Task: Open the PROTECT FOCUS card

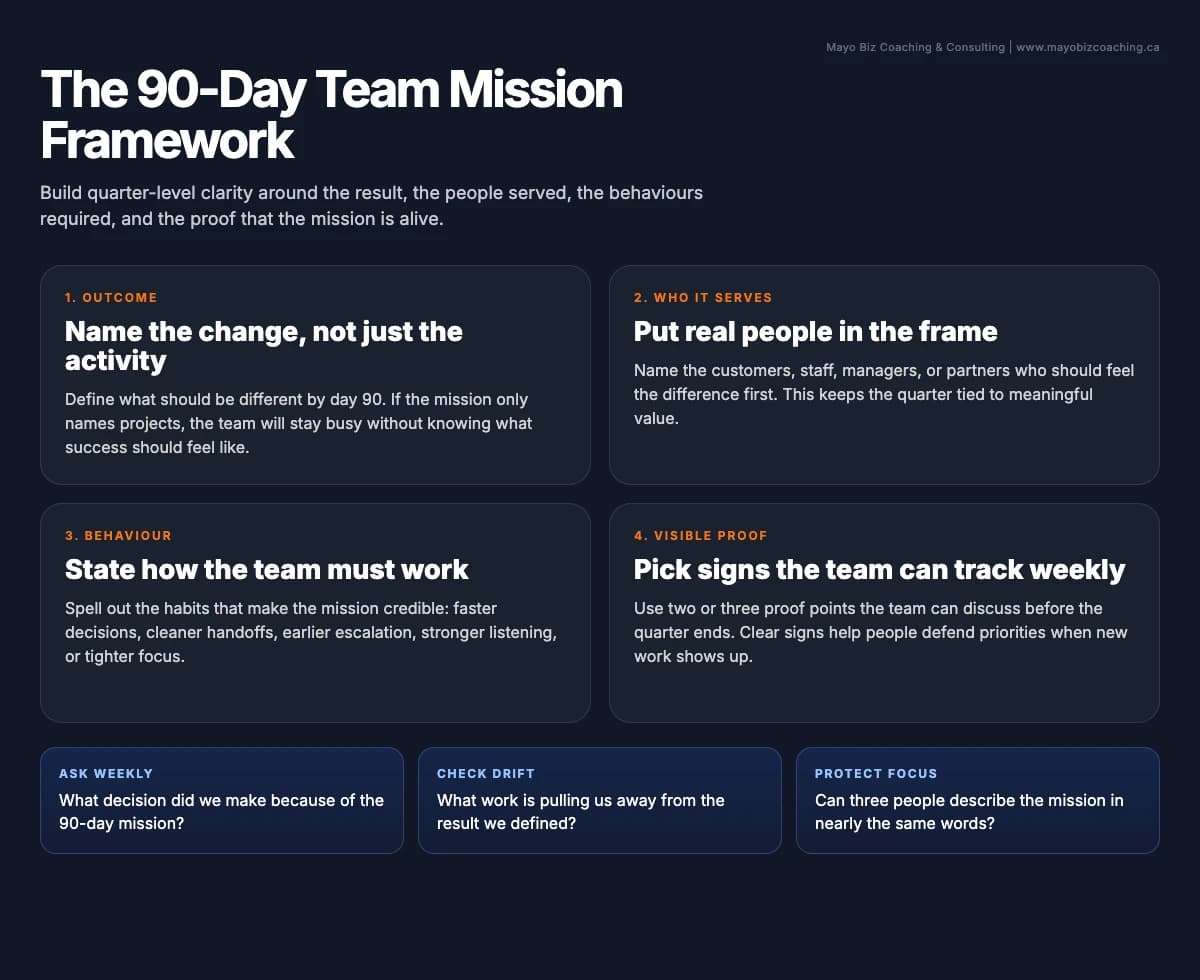Action: point(978,800)
